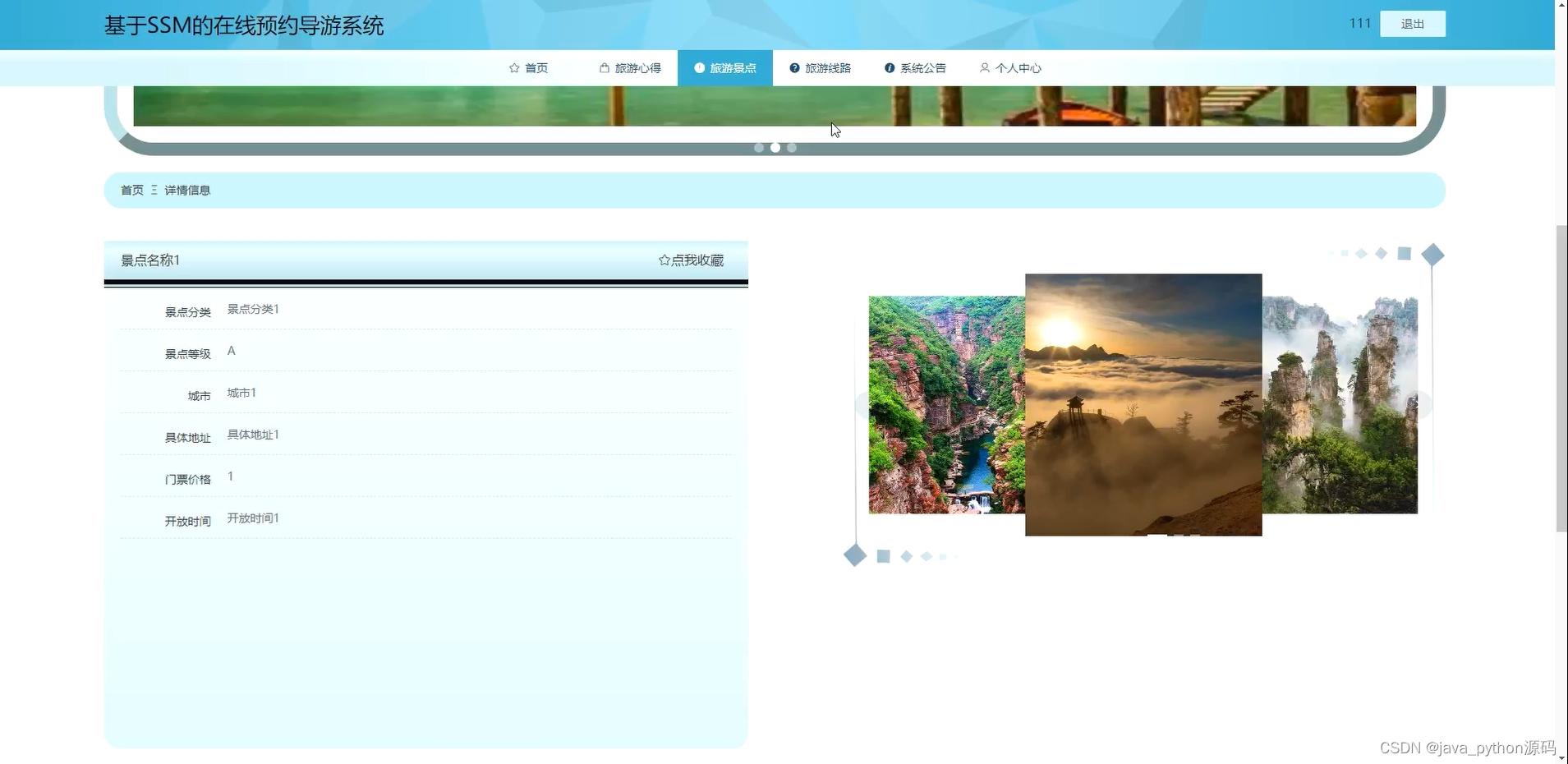This screenshot has width=1568, height=764.
Task: Click the 景点等级 value A
Action: click(232, 351)
